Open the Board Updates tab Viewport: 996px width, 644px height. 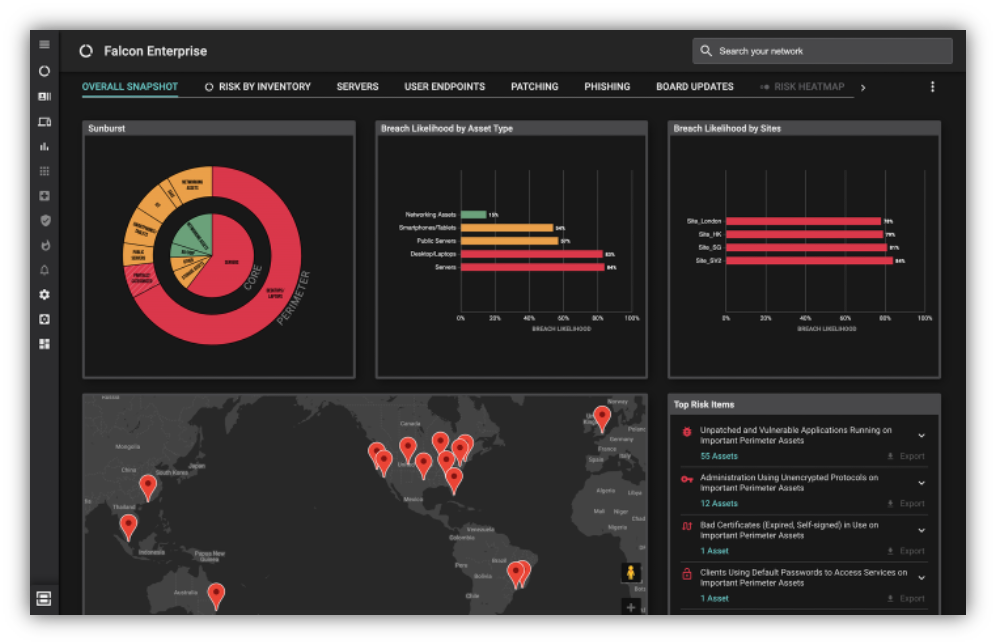695,86
